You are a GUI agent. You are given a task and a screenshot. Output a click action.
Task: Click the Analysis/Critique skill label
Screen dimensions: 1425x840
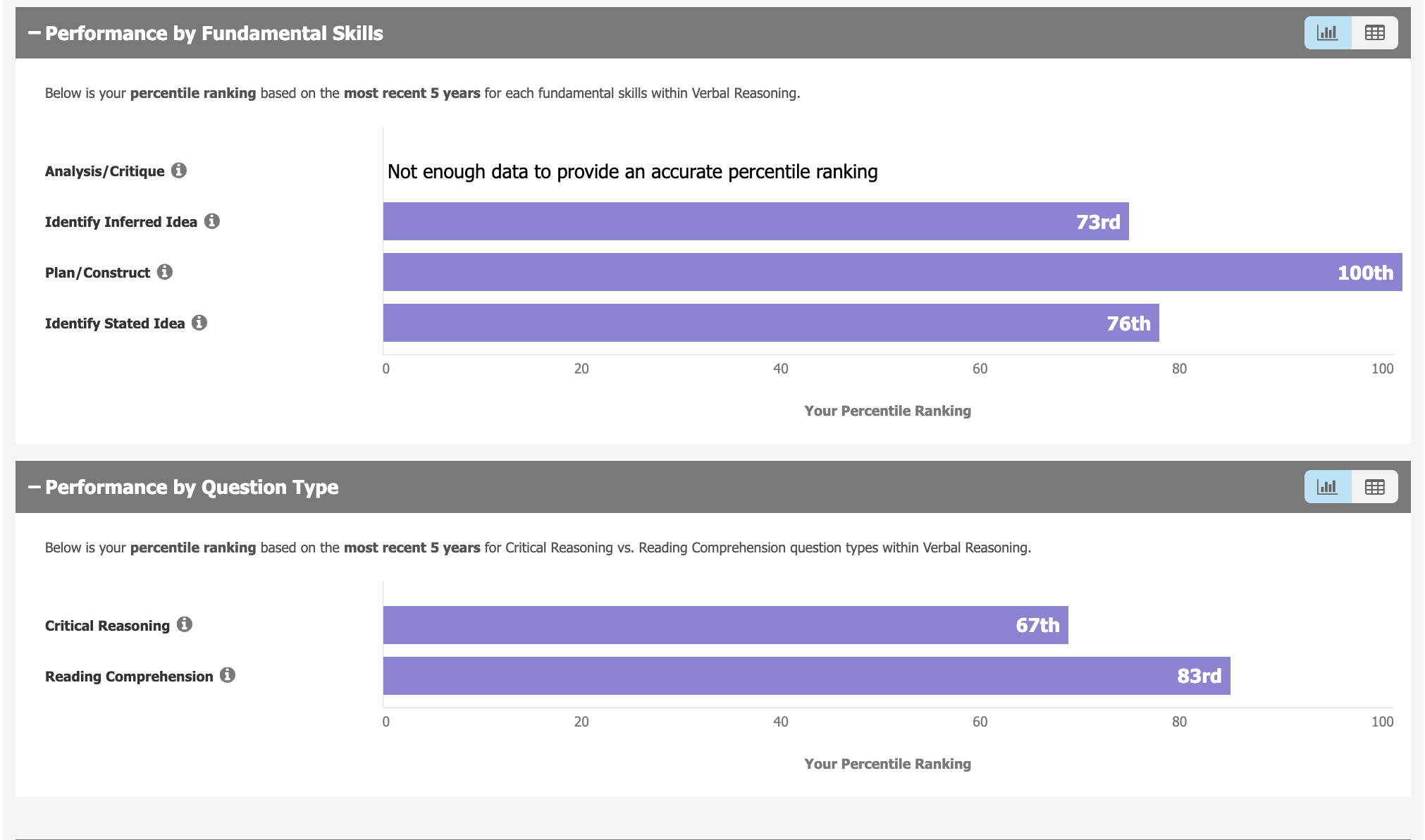click(104, 171)
